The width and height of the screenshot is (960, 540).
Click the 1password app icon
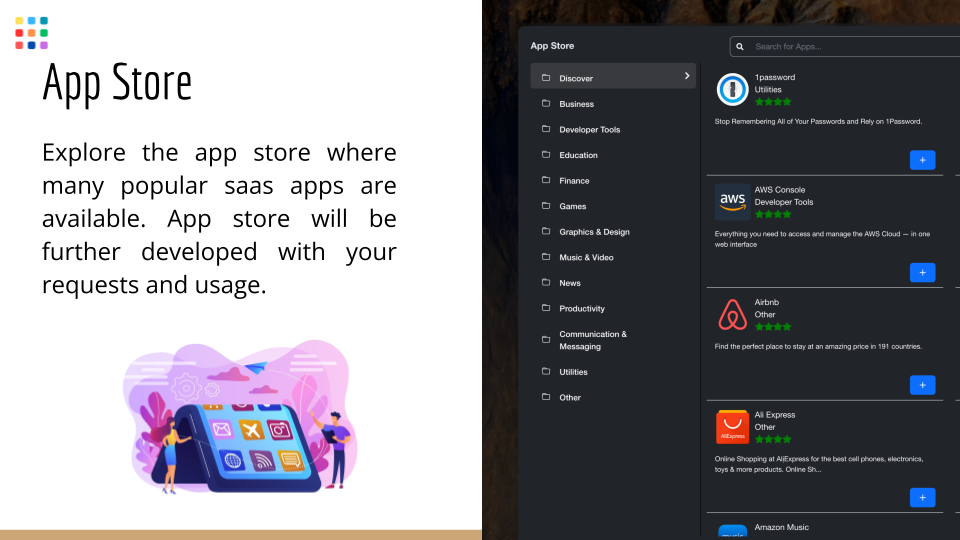[x=732, y=89]
